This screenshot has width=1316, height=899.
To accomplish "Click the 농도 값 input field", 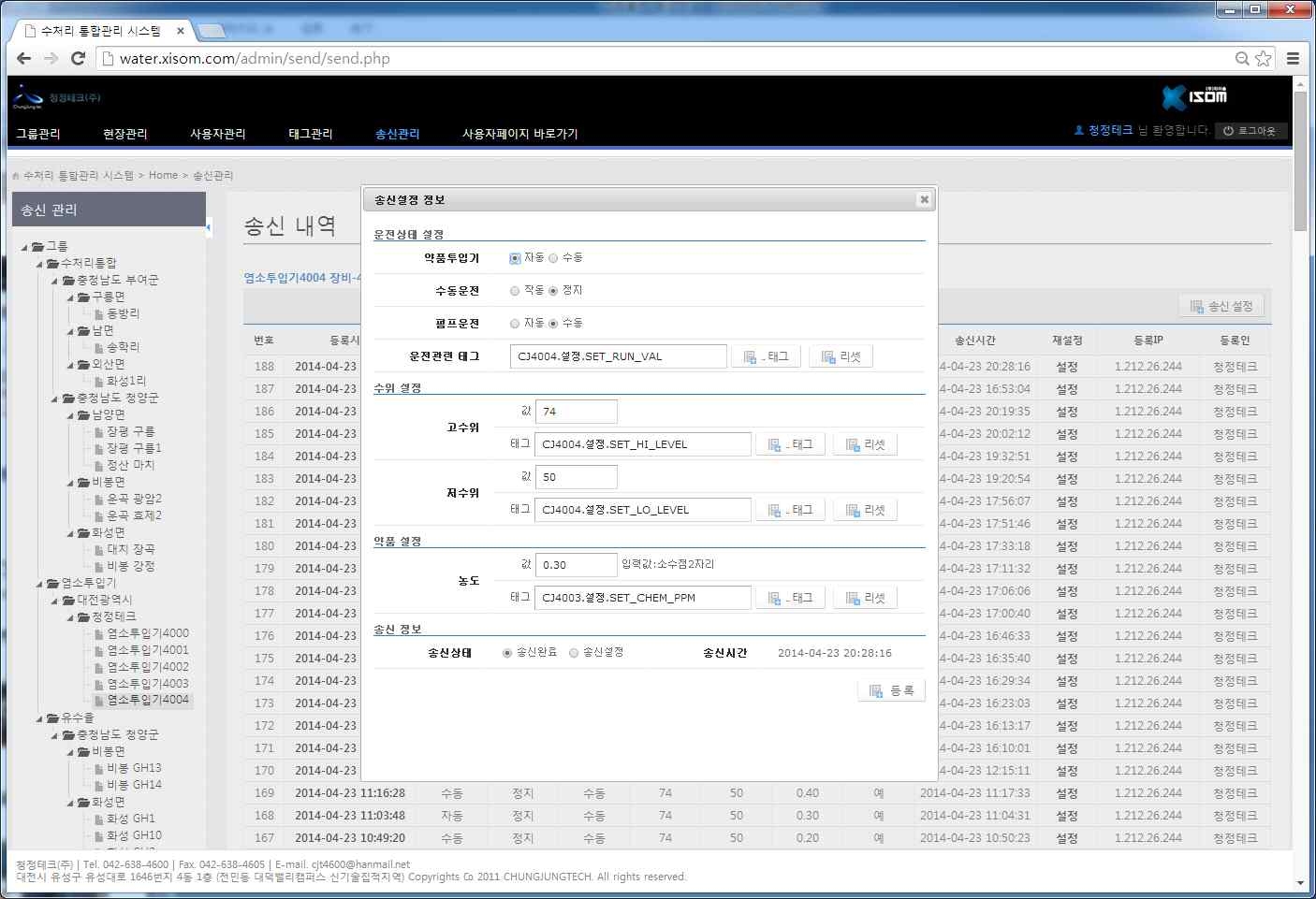I will pos(576,565).
